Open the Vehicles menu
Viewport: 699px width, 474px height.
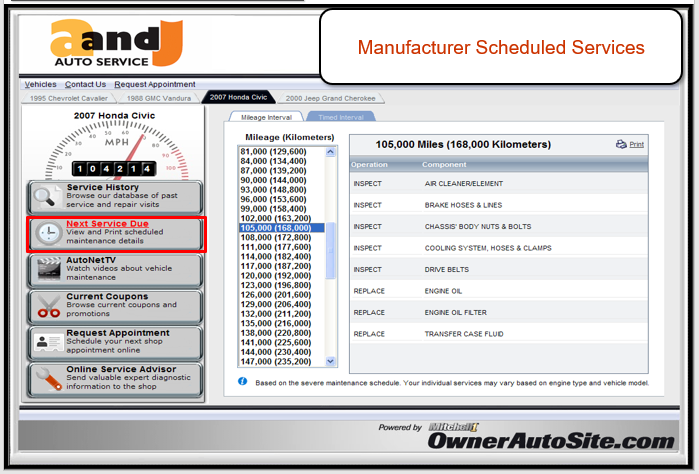pos(41,84)
